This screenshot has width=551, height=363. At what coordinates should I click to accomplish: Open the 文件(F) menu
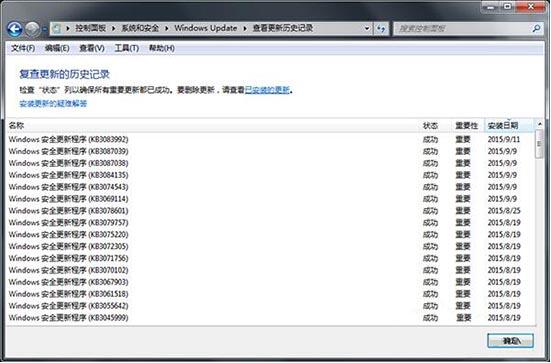(x=23, y=48)
